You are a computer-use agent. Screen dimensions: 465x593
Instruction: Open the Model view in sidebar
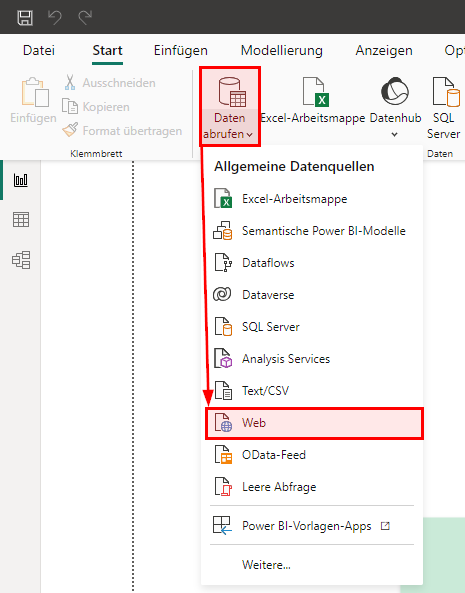(21, 260)
